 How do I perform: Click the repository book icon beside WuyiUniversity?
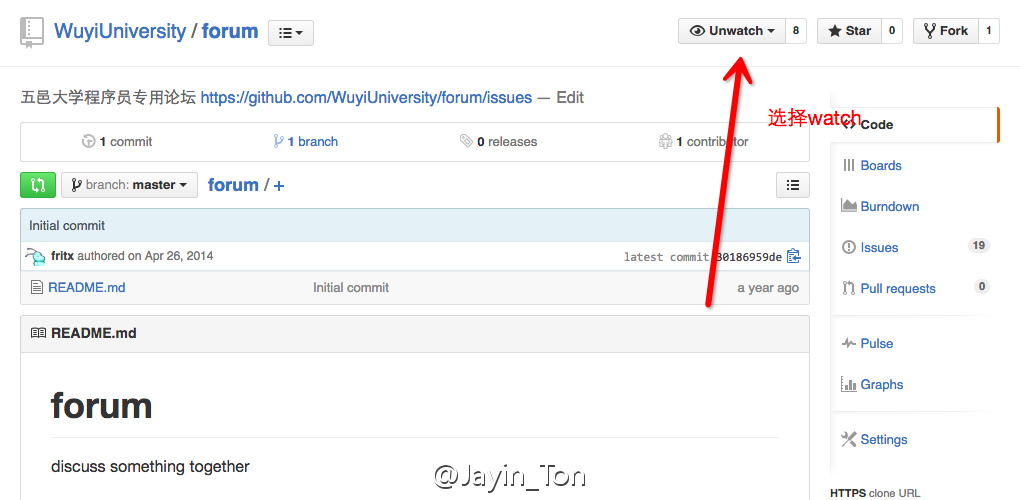[32, 33]
